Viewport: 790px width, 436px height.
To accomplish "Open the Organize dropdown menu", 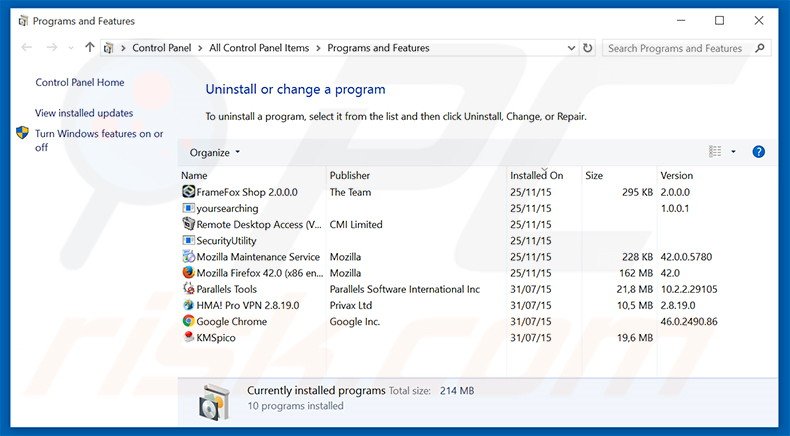I will (215, 153).
